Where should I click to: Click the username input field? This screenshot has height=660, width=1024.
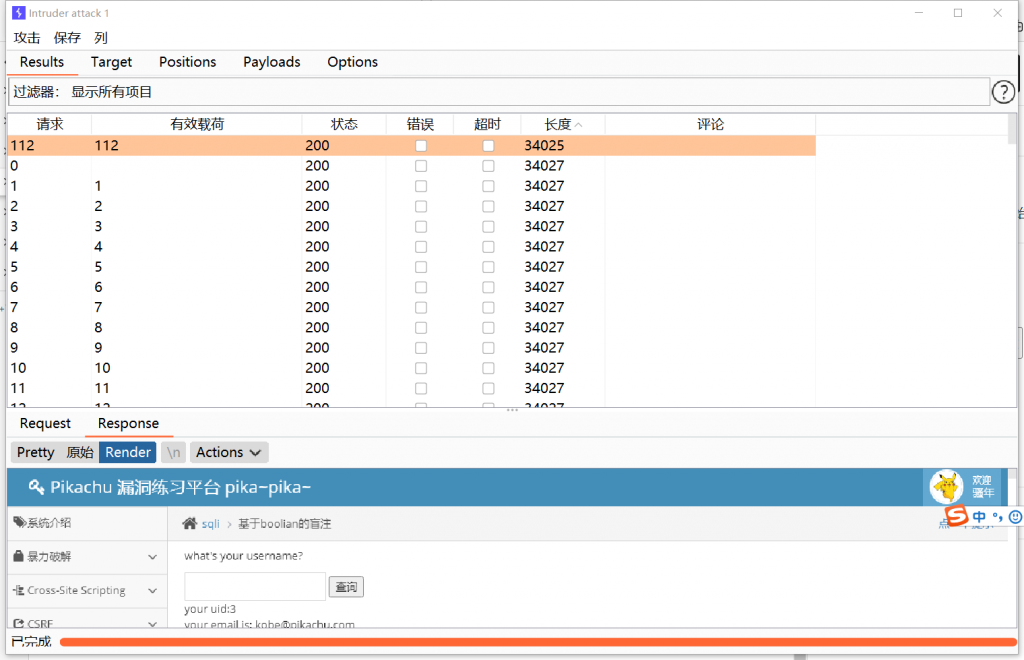coord(255,586)
